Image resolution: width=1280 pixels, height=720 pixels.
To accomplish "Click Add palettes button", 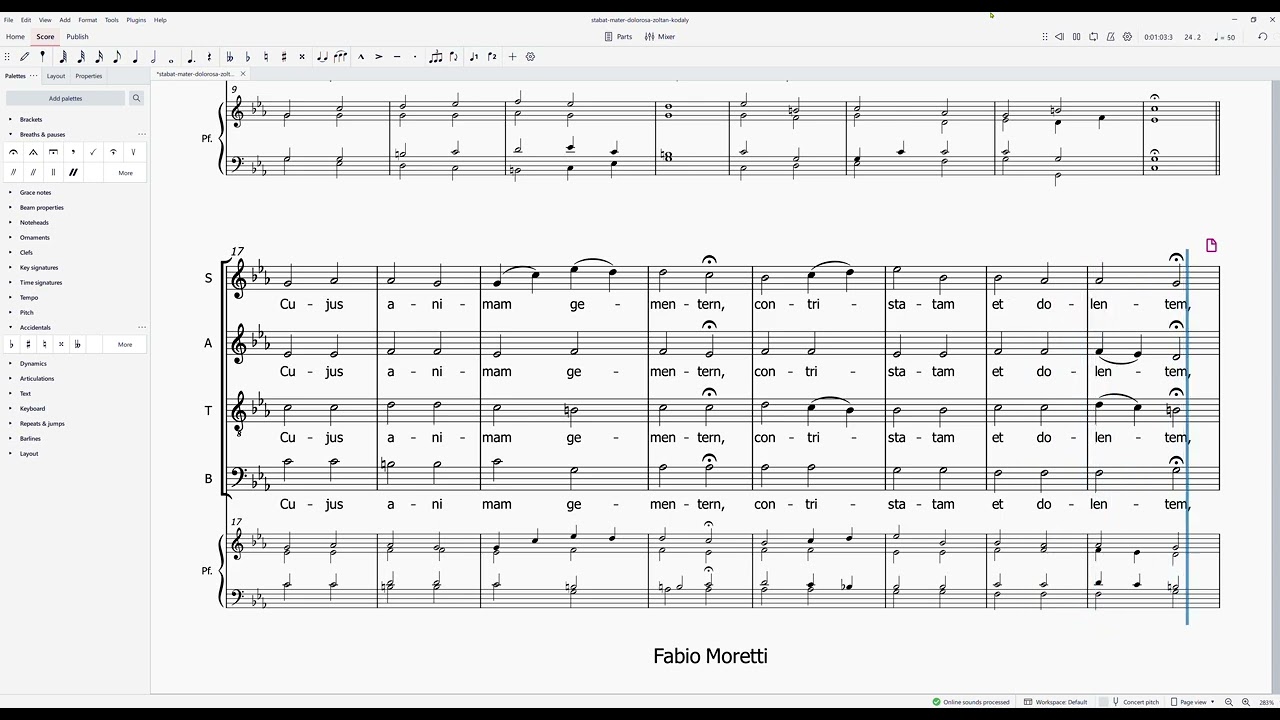I will (66, 98).
